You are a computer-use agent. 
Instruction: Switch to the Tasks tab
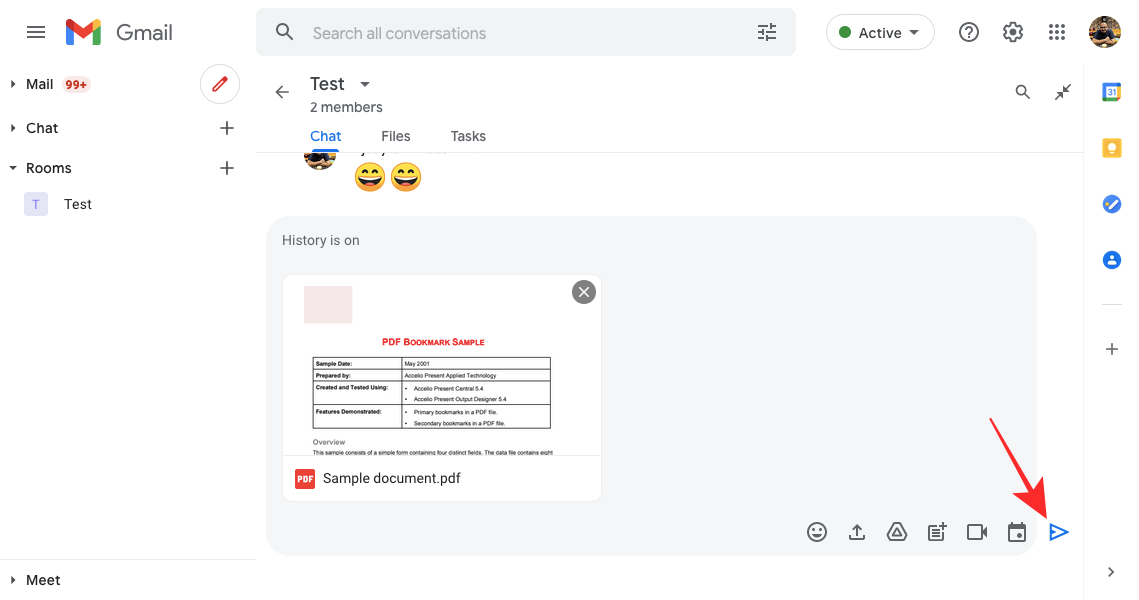tap(468, 136)
